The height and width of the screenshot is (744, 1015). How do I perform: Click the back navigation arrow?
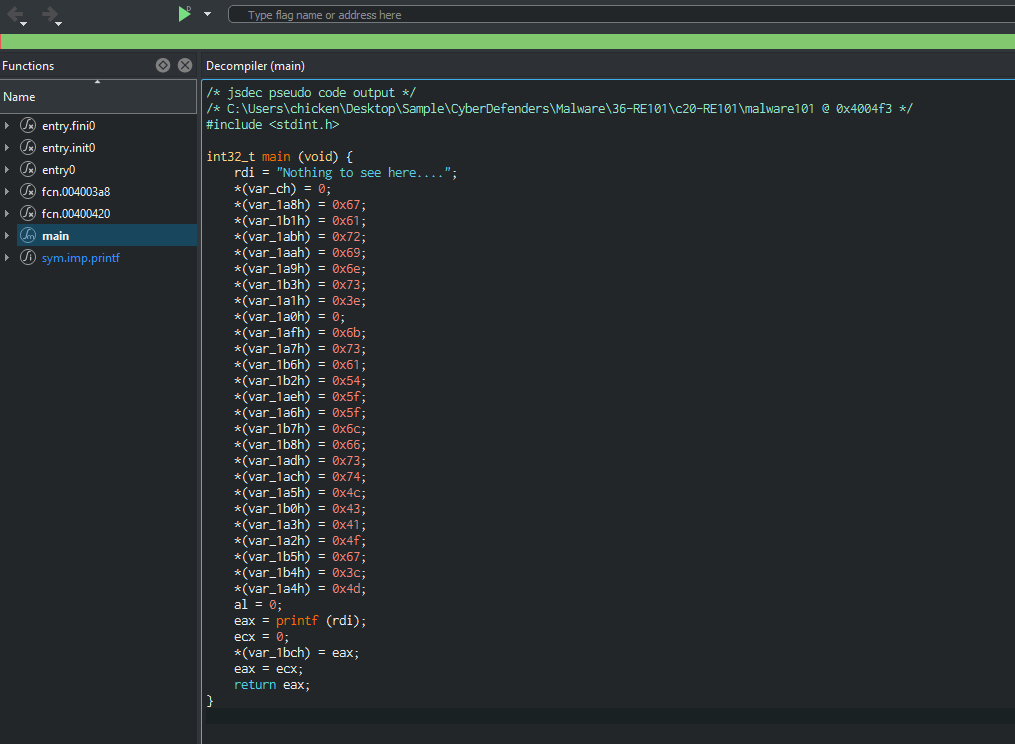pos(15,13)
